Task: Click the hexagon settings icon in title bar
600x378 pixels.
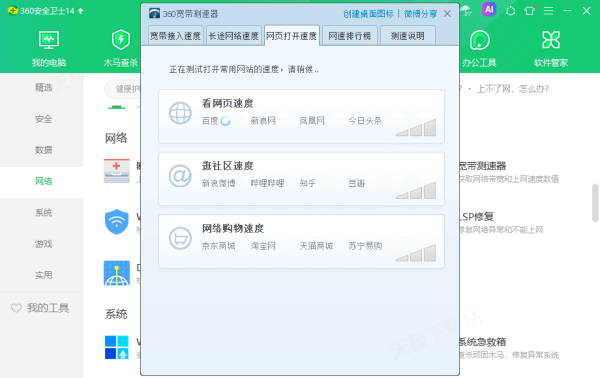Action: point(510,11)
